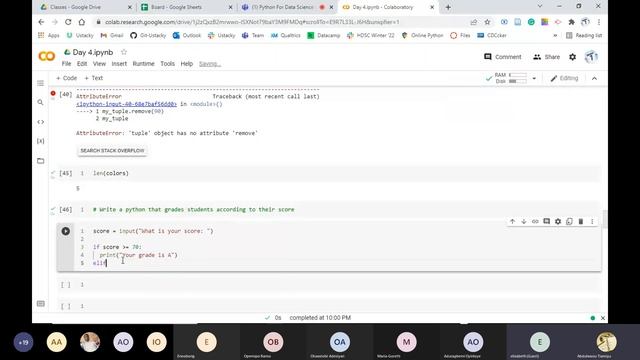Open the Insert menu
640x360 pixels.
pos(119,64)
